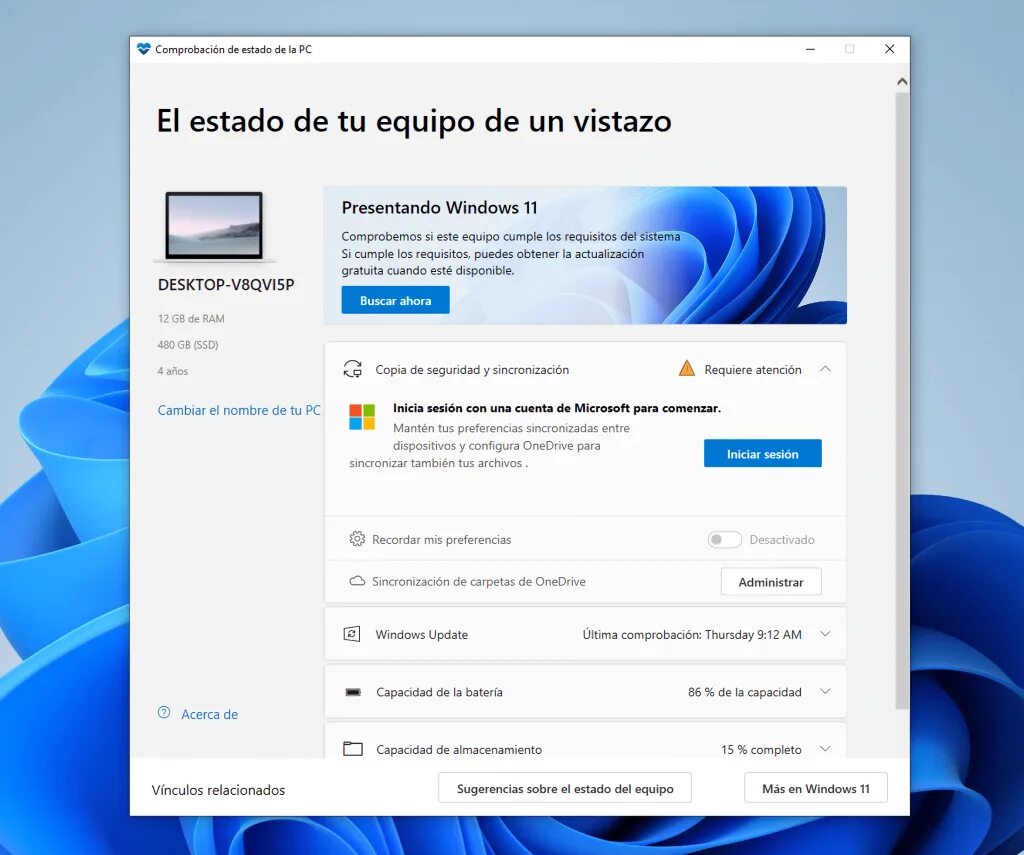Viewport: 1024px width, 855px height.
Task: Close the Comprobación de estado de la PC window
Action: point(889,49)
